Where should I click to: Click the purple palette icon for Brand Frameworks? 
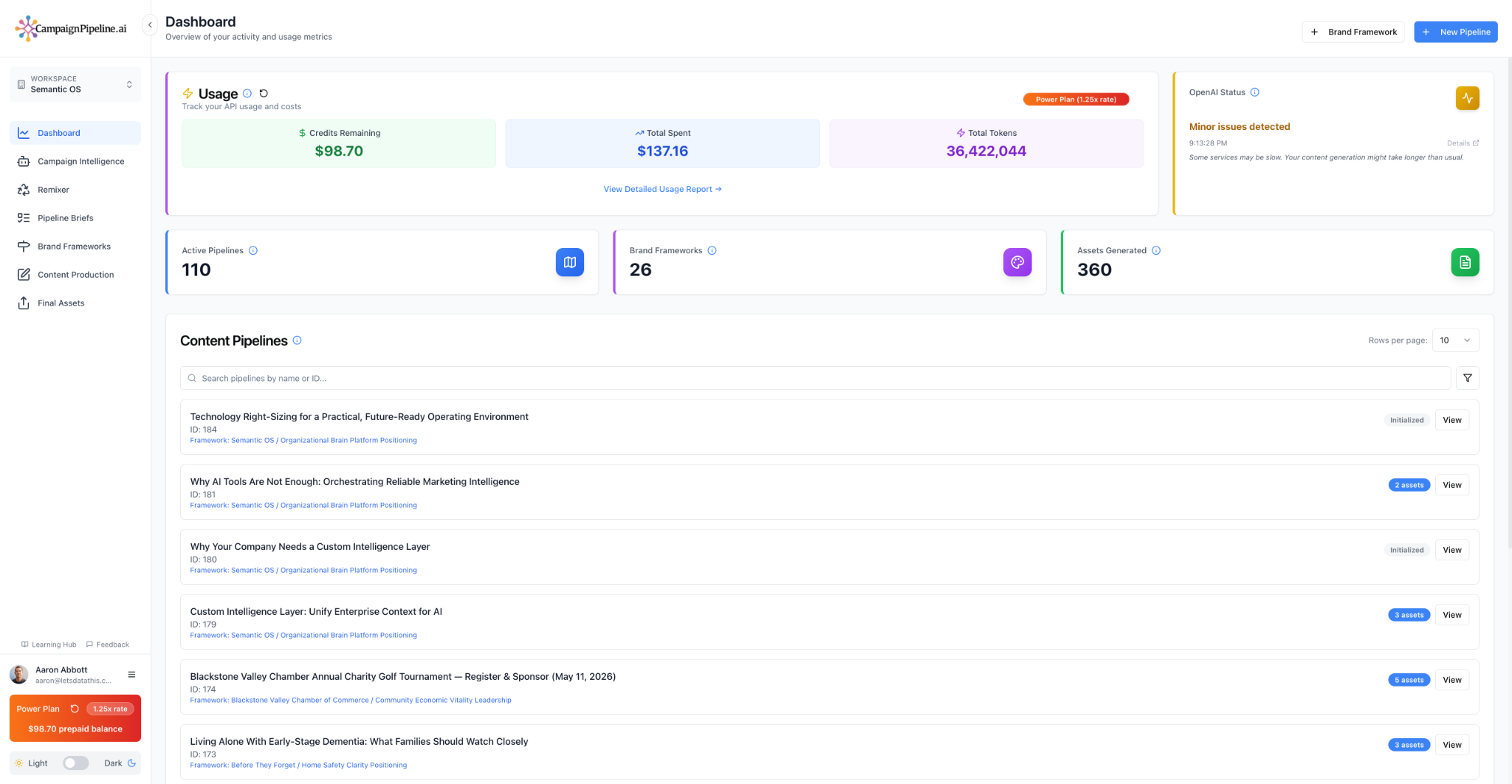1017,262
